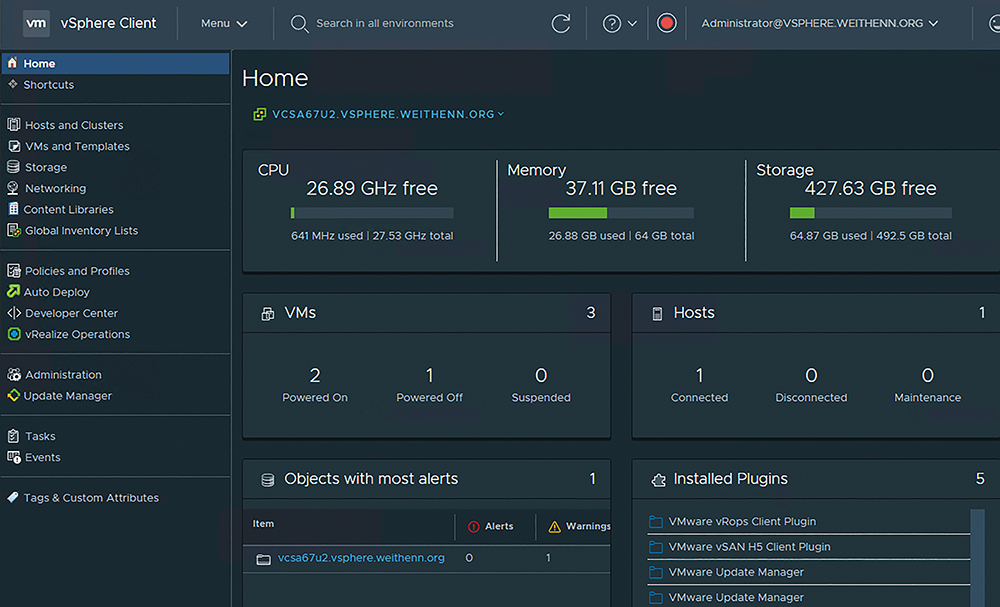Click the search magnifier icon

point(299,24)
